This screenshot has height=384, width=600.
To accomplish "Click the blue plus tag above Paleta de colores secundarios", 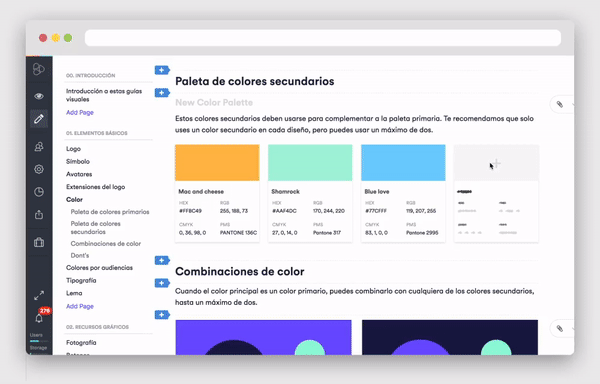I will coord(162,70).
